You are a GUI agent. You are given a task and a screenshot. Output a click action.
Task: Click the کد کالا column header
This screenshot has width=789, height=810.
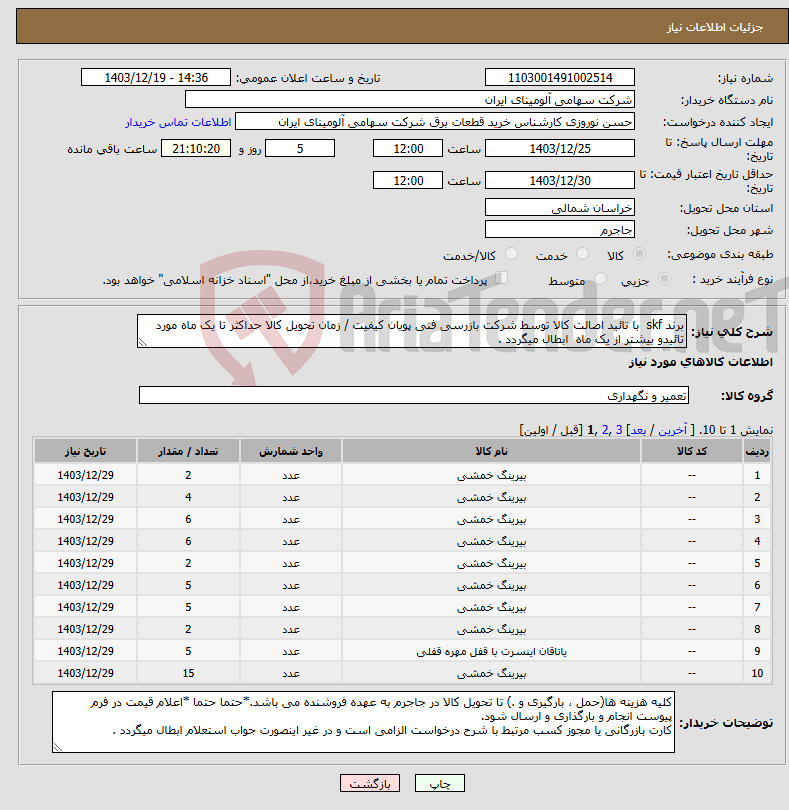pos(692,451)
